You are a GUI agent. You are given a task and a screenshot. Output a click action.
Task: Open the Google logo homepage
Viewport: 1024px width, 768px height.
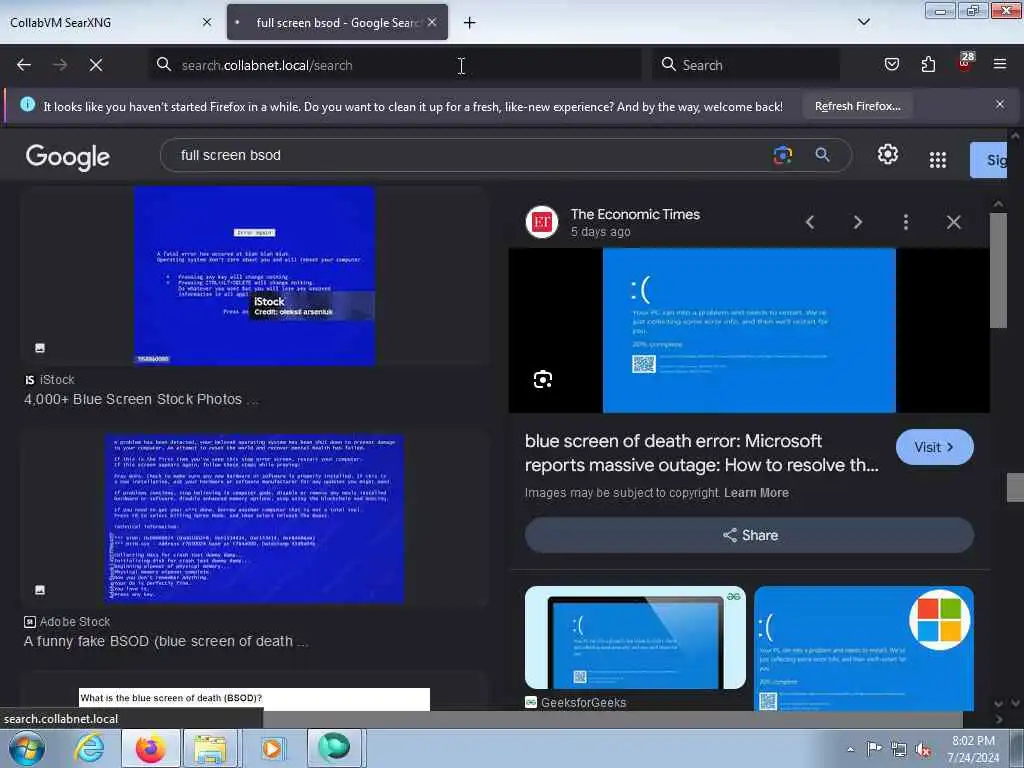[68, 157]
